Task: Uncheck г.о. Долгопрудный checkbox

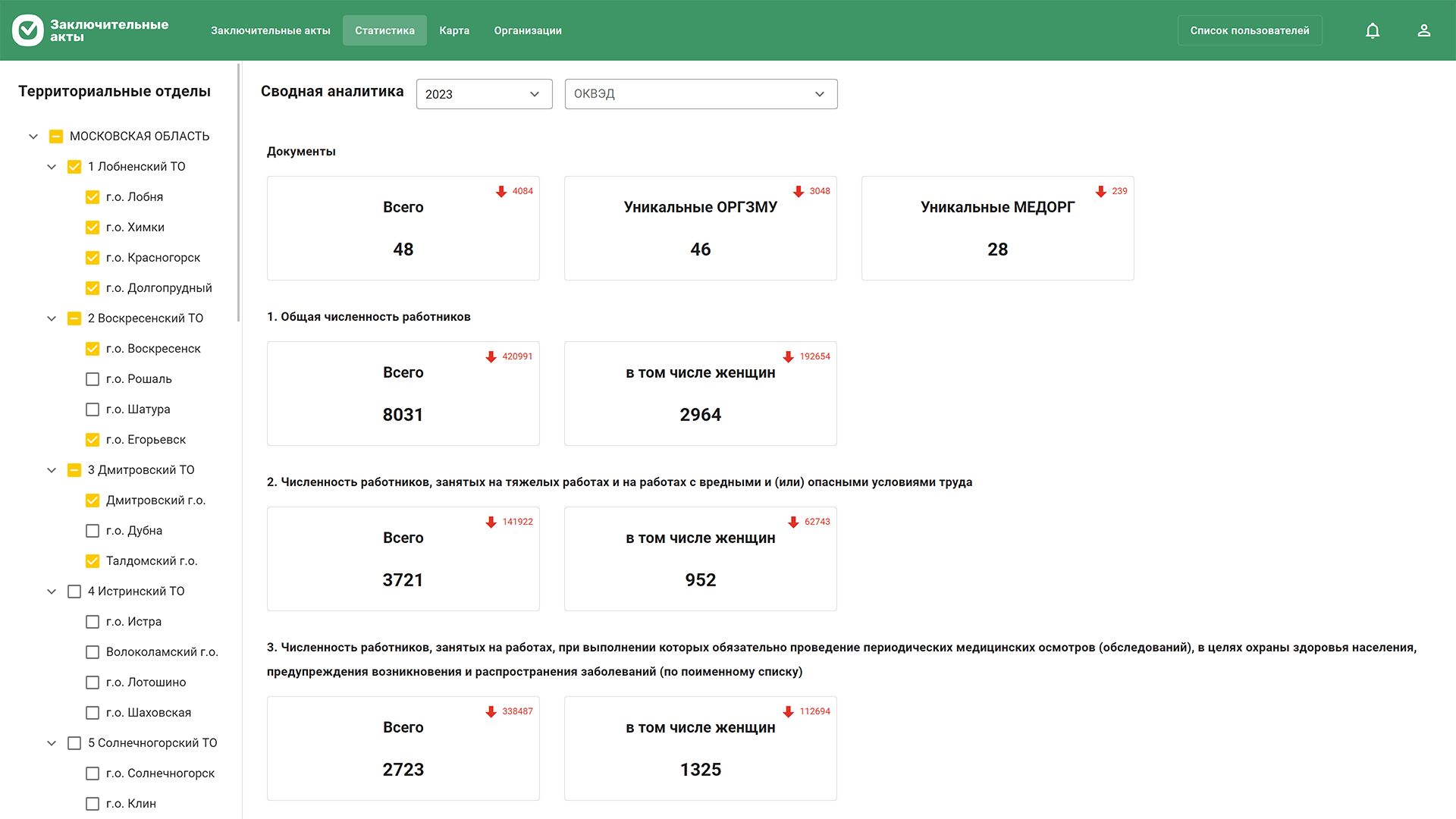Action: pyautogui.click(x=93, y=288)
